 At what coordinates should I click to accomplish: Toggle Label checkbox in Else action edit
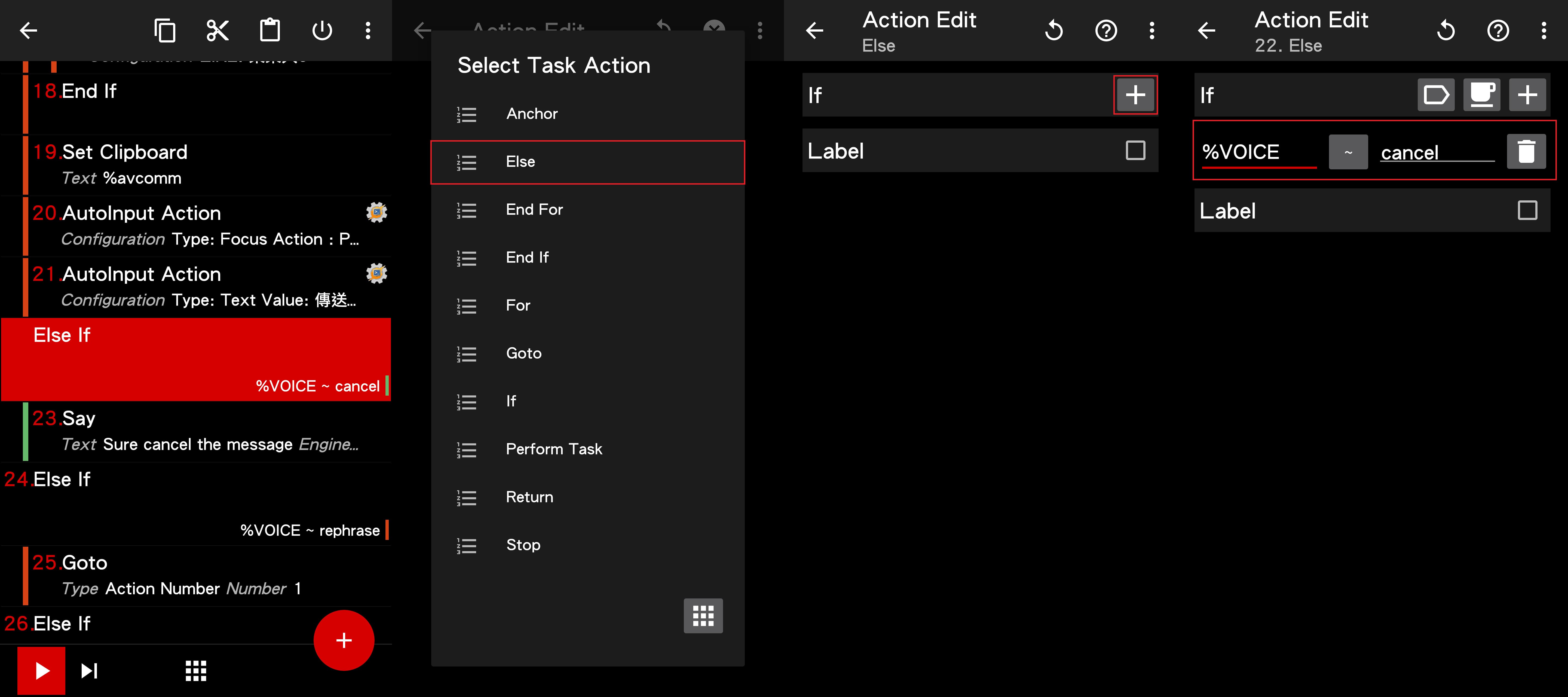[x=1135, y=150]
